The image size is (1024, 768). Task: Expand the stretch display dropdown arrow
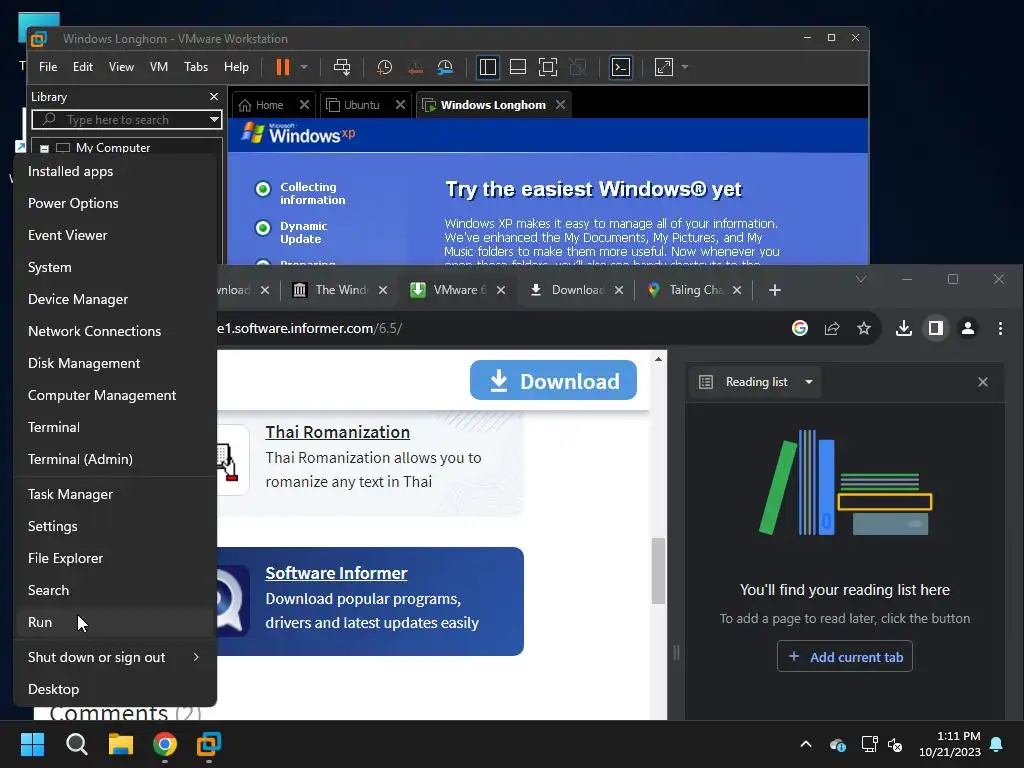click(684, 67)
